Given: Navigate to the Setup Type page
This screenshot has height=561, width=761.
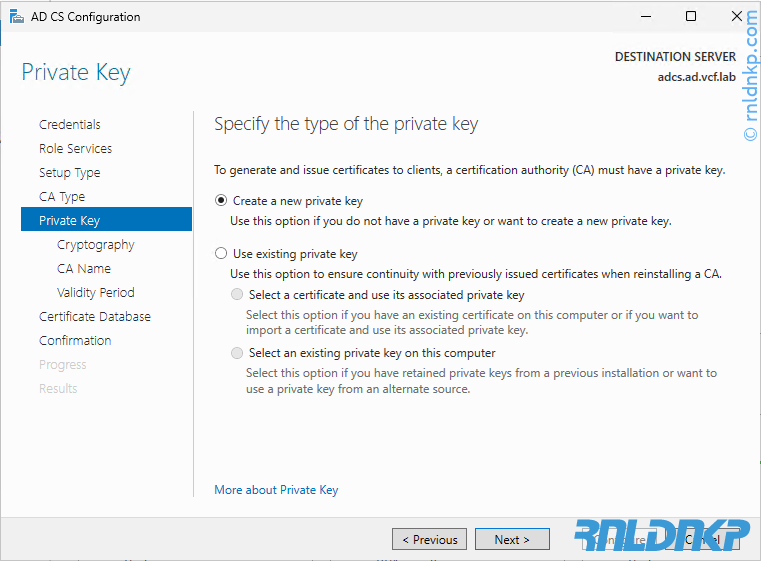Looking at the screenshot, I should (70, 173).
